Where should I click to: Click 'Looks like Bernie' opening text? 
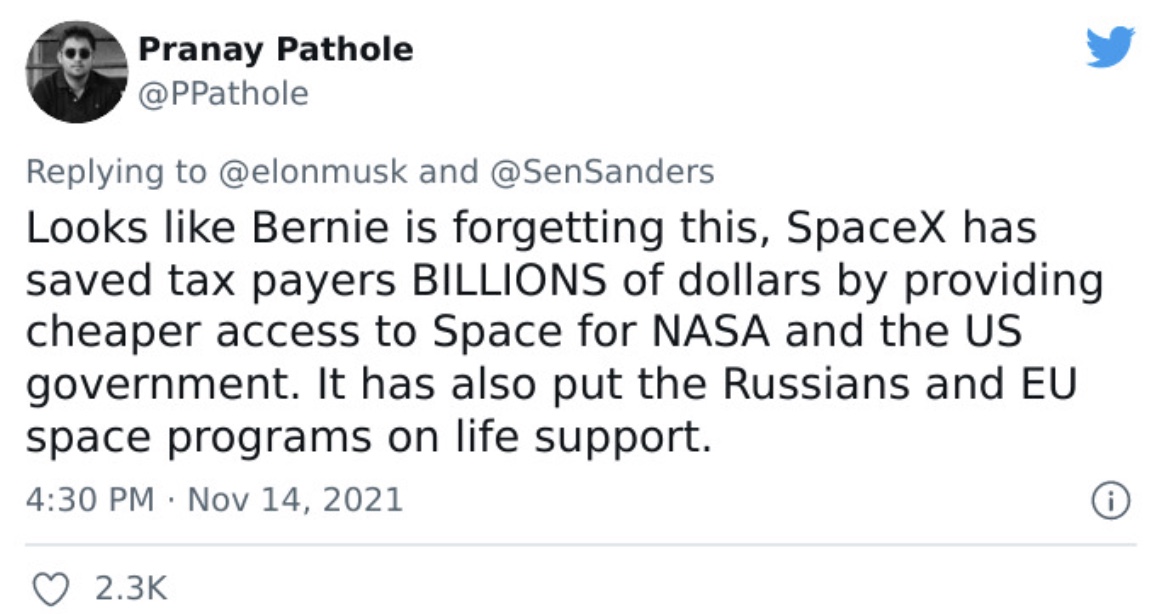(207, 228)
